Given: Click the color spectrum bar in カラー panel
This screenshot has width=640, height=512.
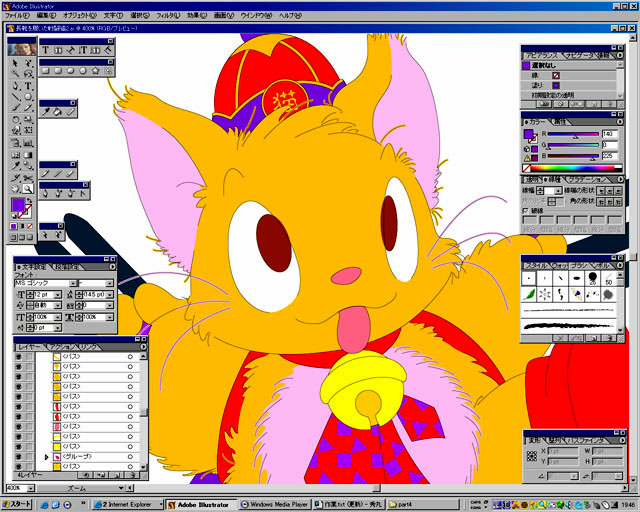Looking at the screenshot, I should click(576, 168).
